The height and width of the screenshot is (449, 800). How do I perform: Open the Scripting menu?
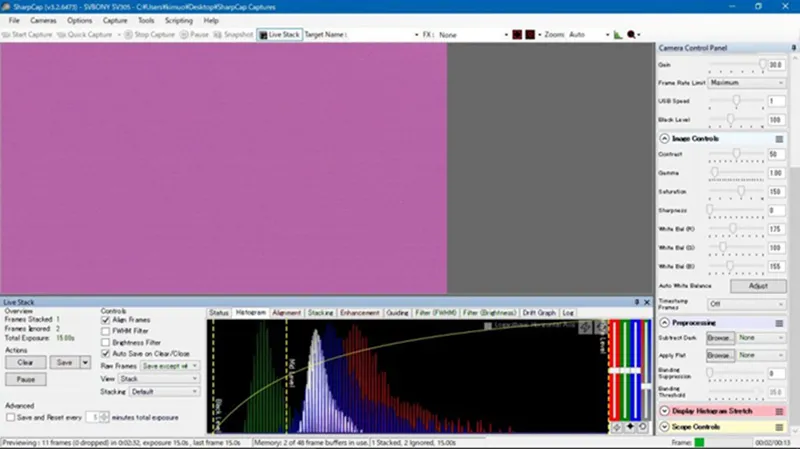(x=179, y=20)
